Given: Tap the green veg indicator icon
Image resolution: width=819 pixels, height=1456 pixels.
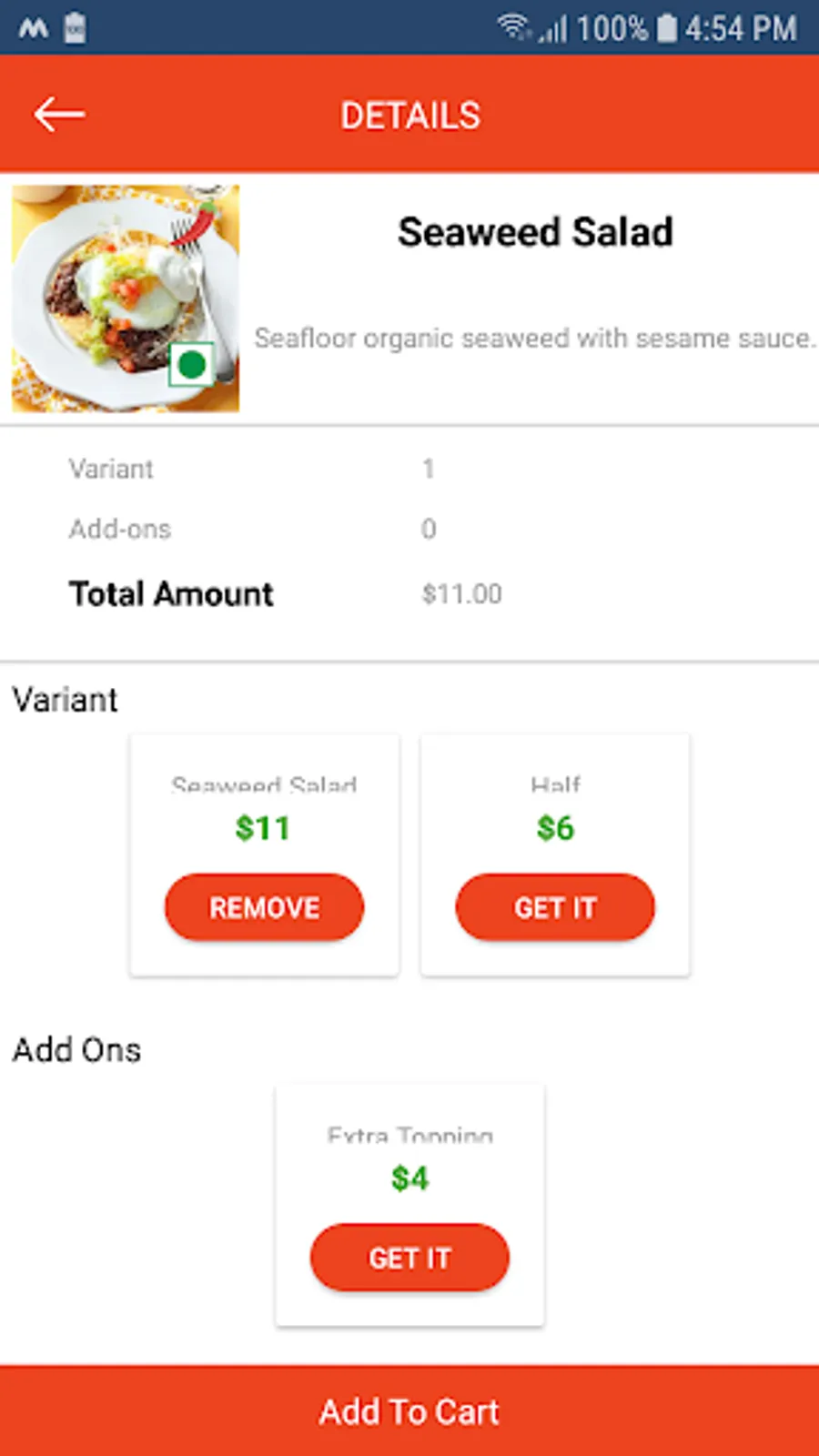Looking at the screenshot, I should [x=191, y=365].
